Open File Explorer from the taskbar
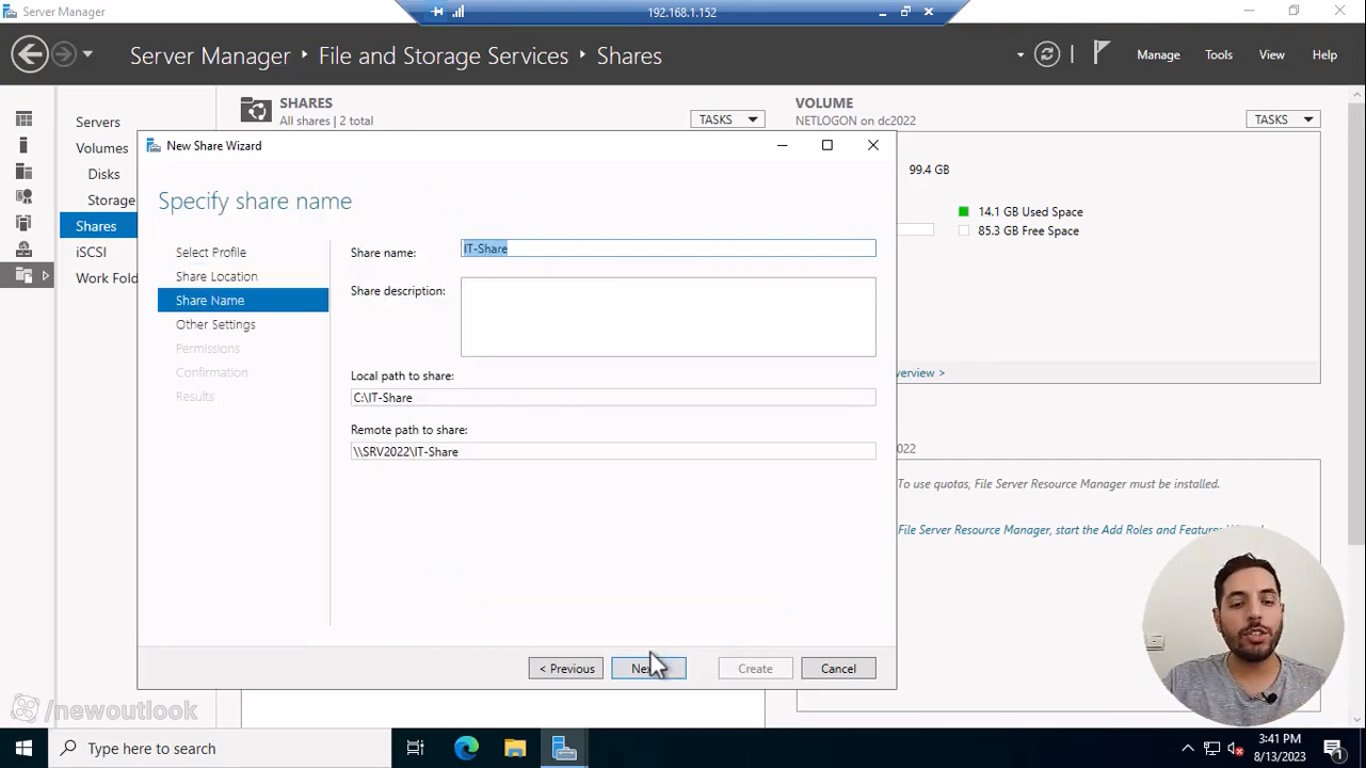Viewport: 1366px width, 768px height. pyautogui.click(x=515, y=748)
